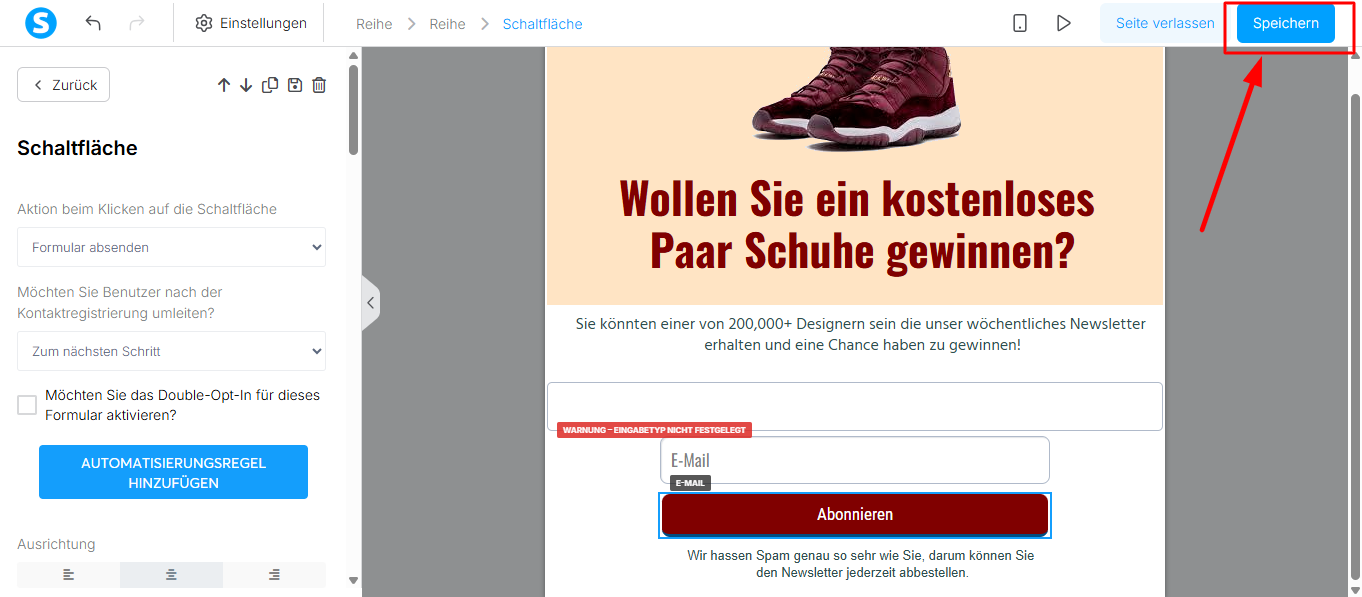Screen dimensions: 1362x597
Task: Align button to the right
Action: (x=274, y=575)
